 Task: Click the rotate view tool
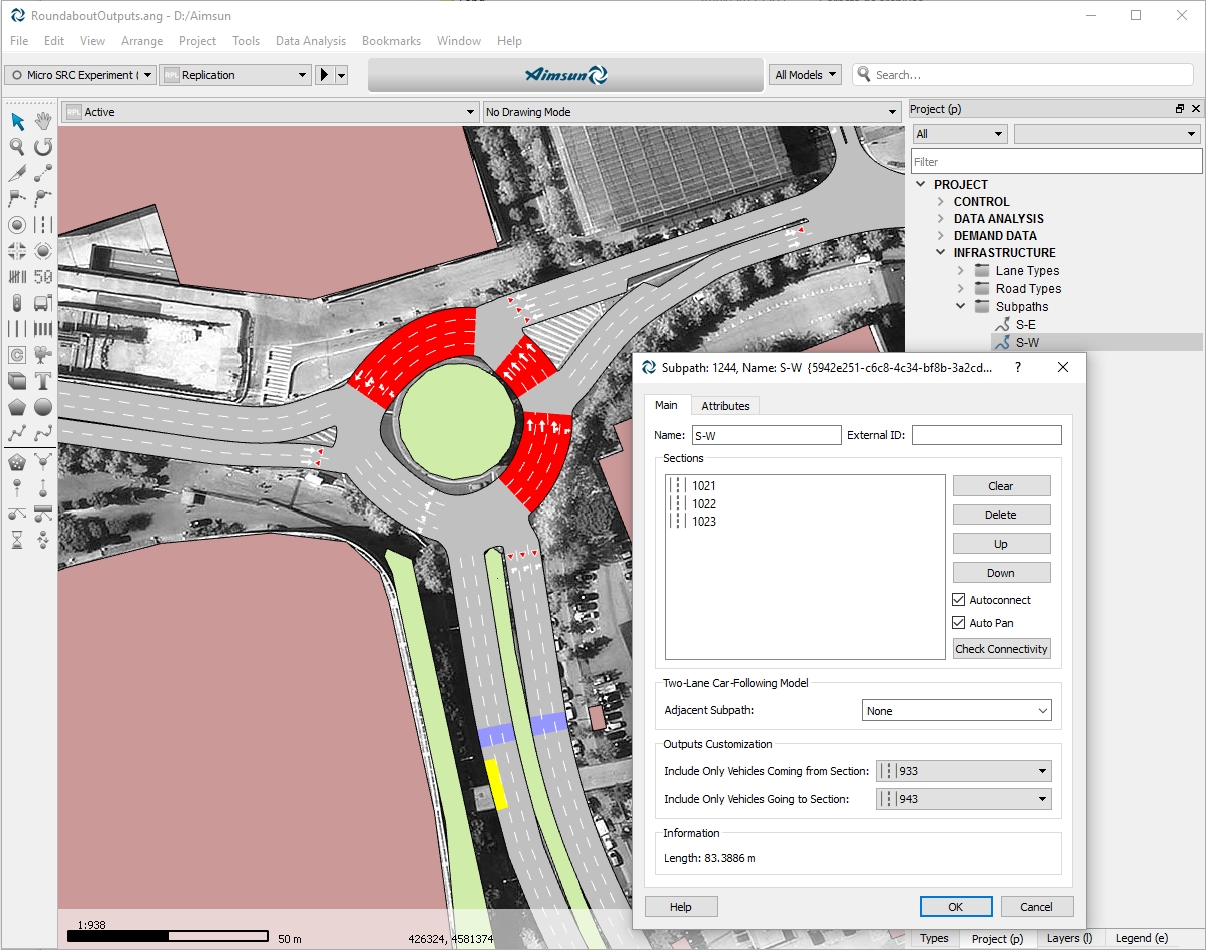(x=43, y=147)
